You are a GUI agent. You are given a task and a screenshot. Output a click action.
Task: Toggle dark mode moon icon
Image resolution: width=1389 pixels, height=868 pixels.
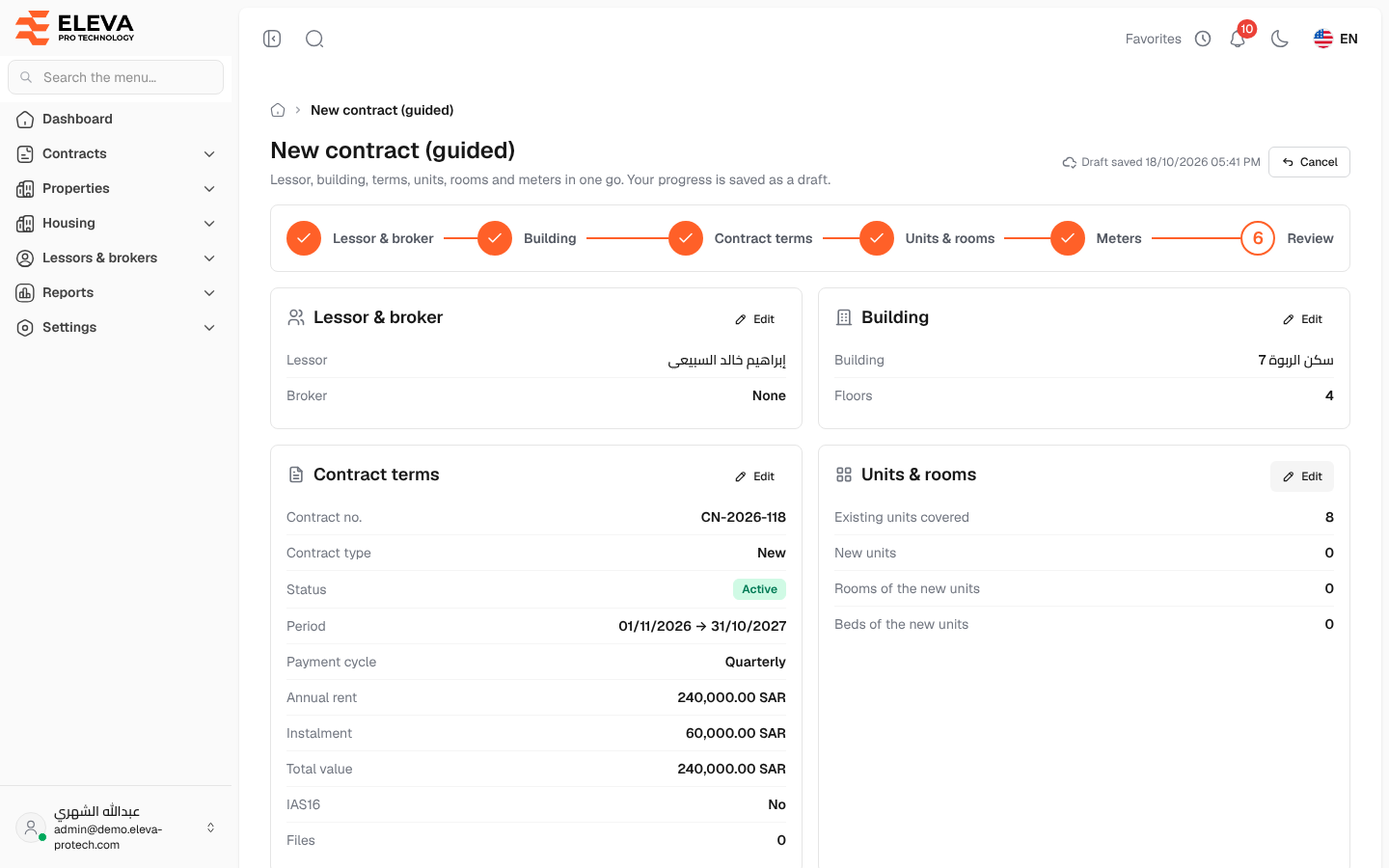click(x=1280, y=39)
